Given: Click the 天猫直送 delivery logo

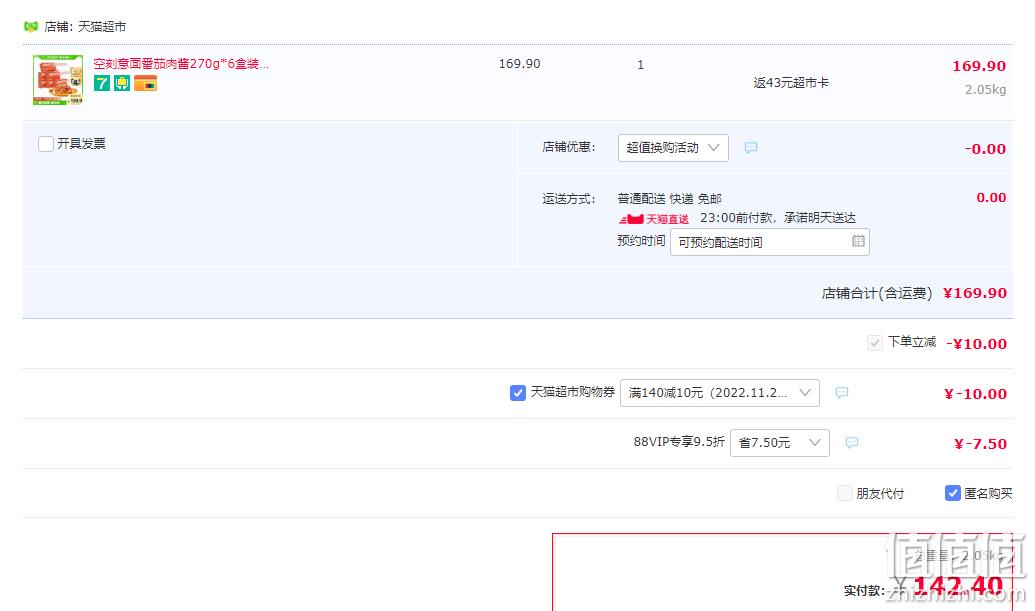Looking at the screenshot, I should pos(653,219).
